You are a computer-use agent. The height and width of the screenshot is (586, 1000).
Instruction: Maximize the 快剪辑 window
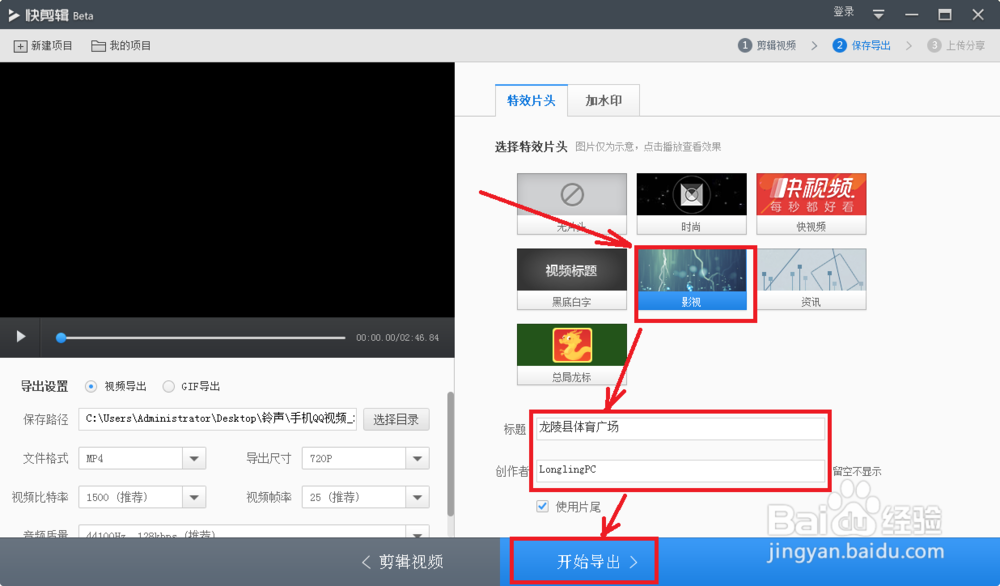pyautogui.click(x=945, y=14)
